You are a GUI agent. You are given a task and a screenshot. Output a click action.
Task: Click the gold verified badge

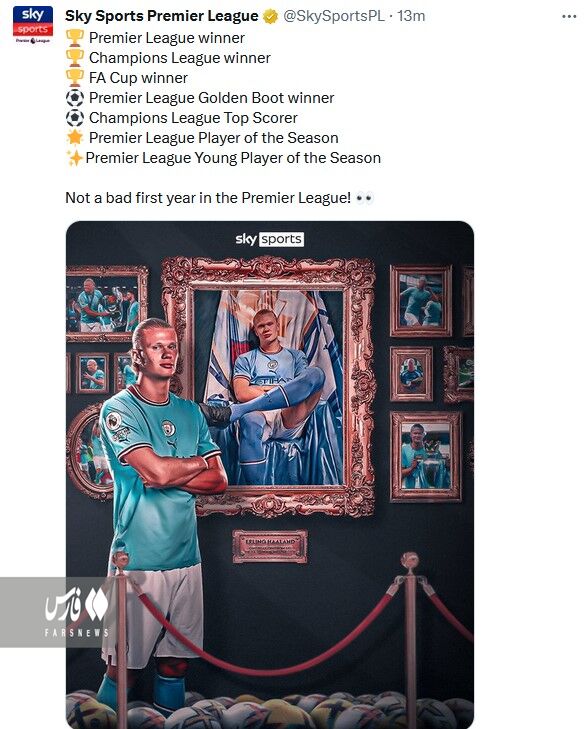click(270, 16)
